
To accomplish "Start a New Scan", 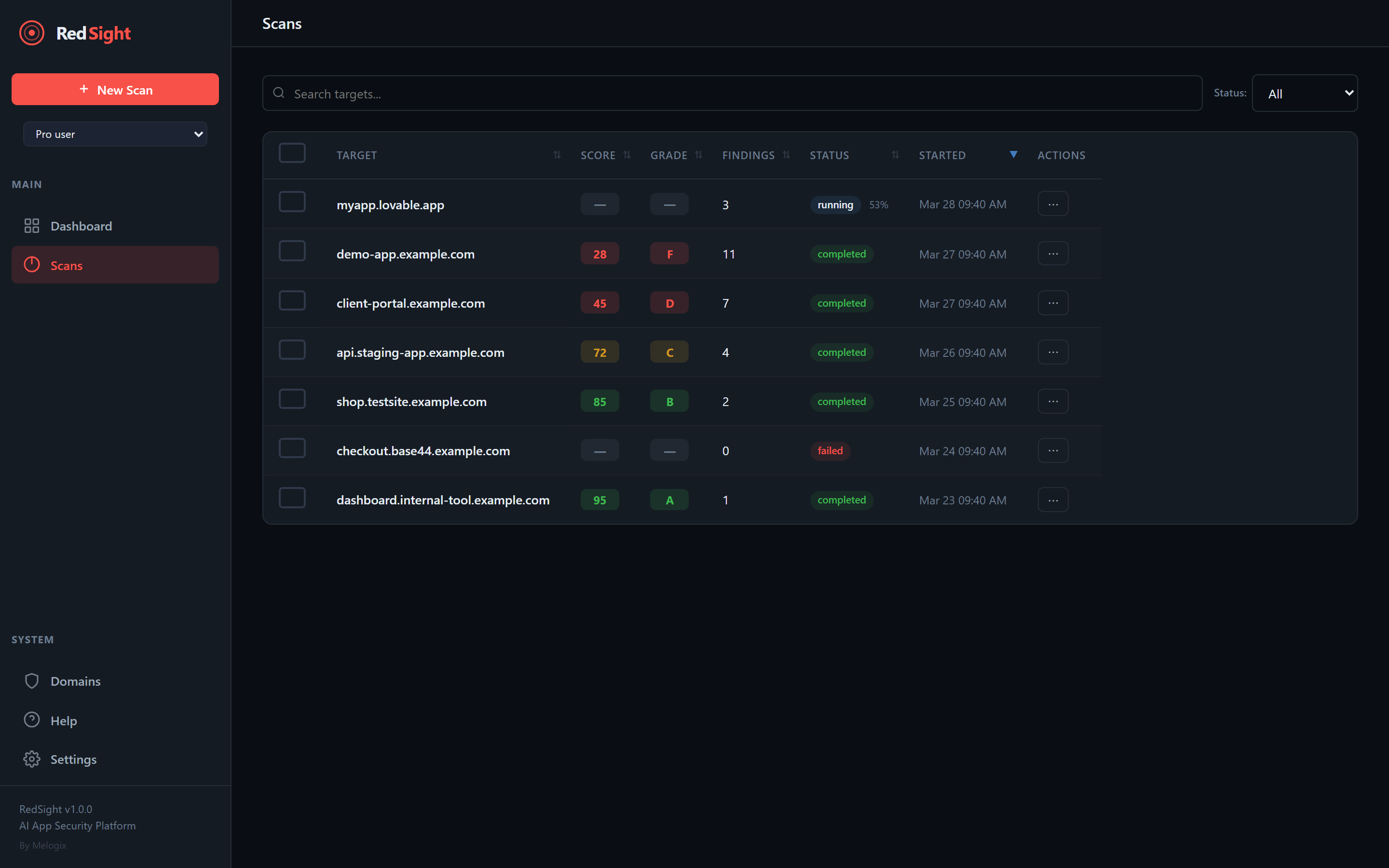I will click(115, 90).
